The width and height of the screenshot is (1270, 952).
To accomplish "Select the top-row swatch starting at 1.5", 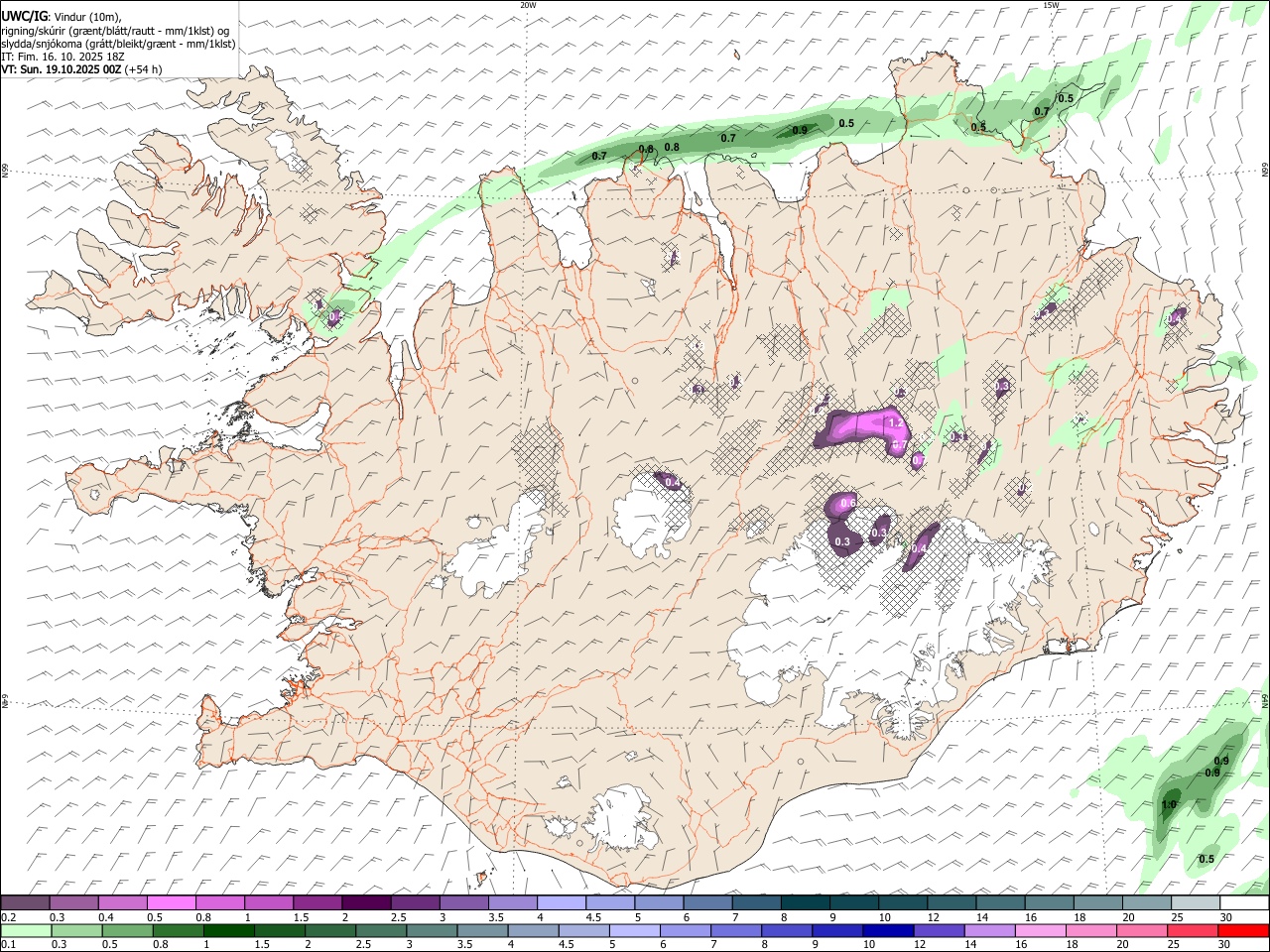I will [317, 903].
